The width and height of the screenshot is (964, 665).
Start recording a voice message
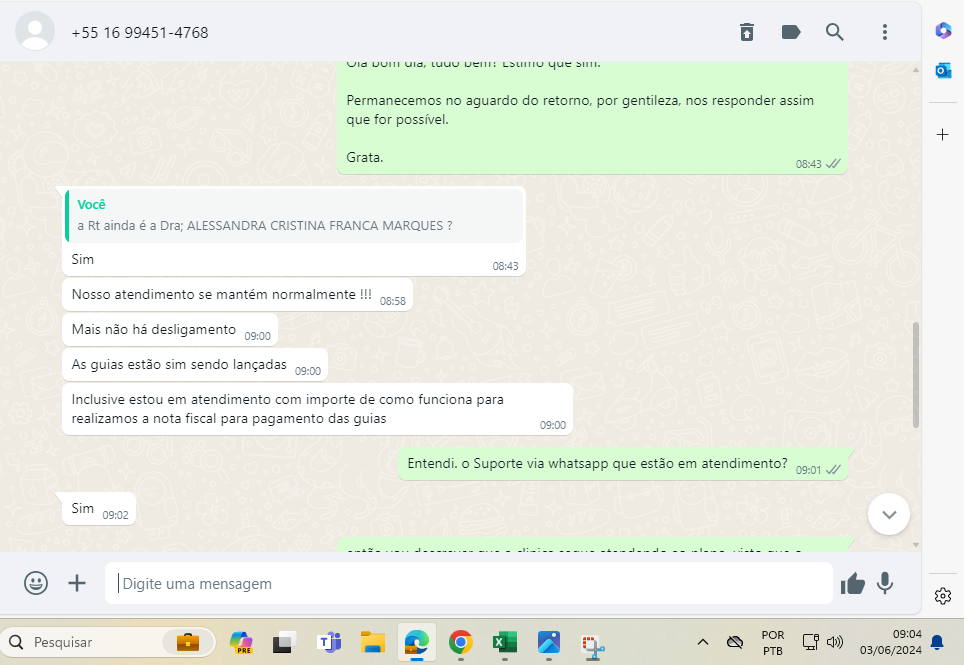885,583
